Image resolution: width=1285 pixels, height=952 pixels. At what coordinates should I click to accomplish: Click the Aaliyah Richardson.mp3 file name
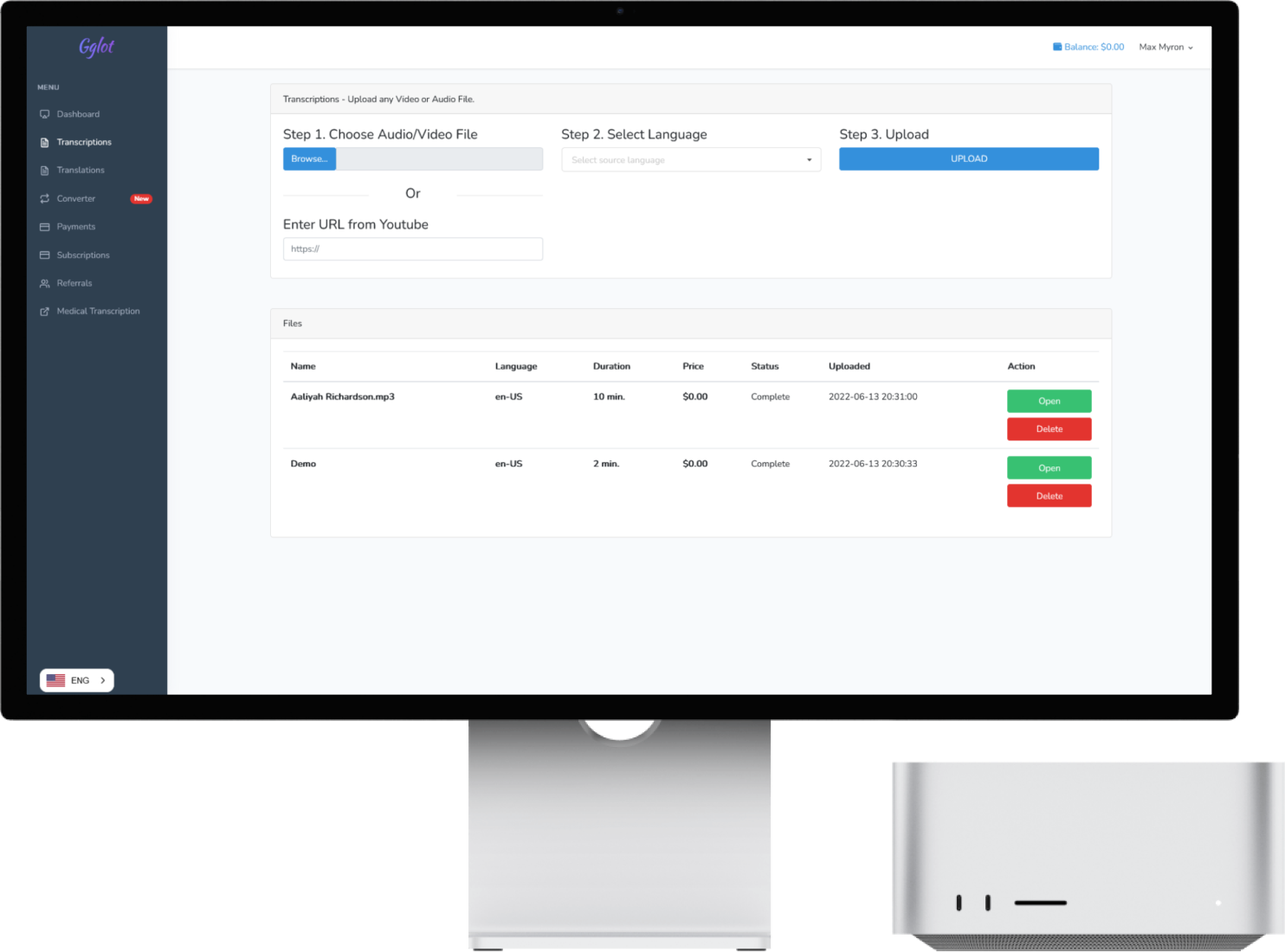pyautogui.click(x=343, y=397)
